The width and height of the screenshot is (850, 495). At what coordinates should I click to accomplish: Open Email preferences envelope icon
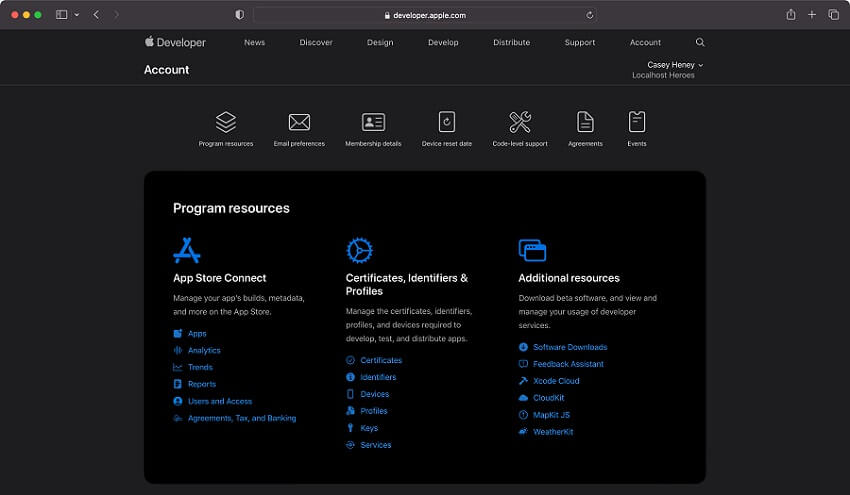pos(299,122)
